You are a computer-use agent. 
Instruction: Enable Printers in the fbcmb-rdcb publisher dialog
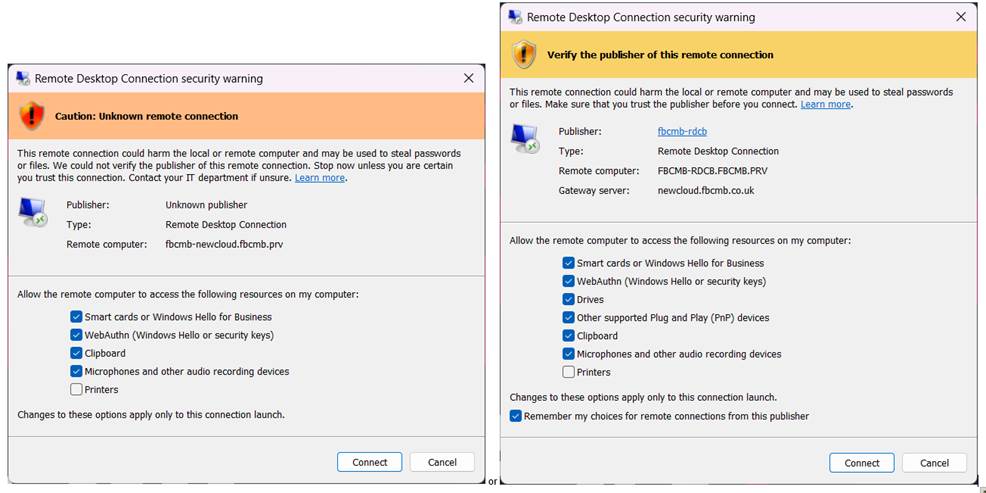coord(569,372)
